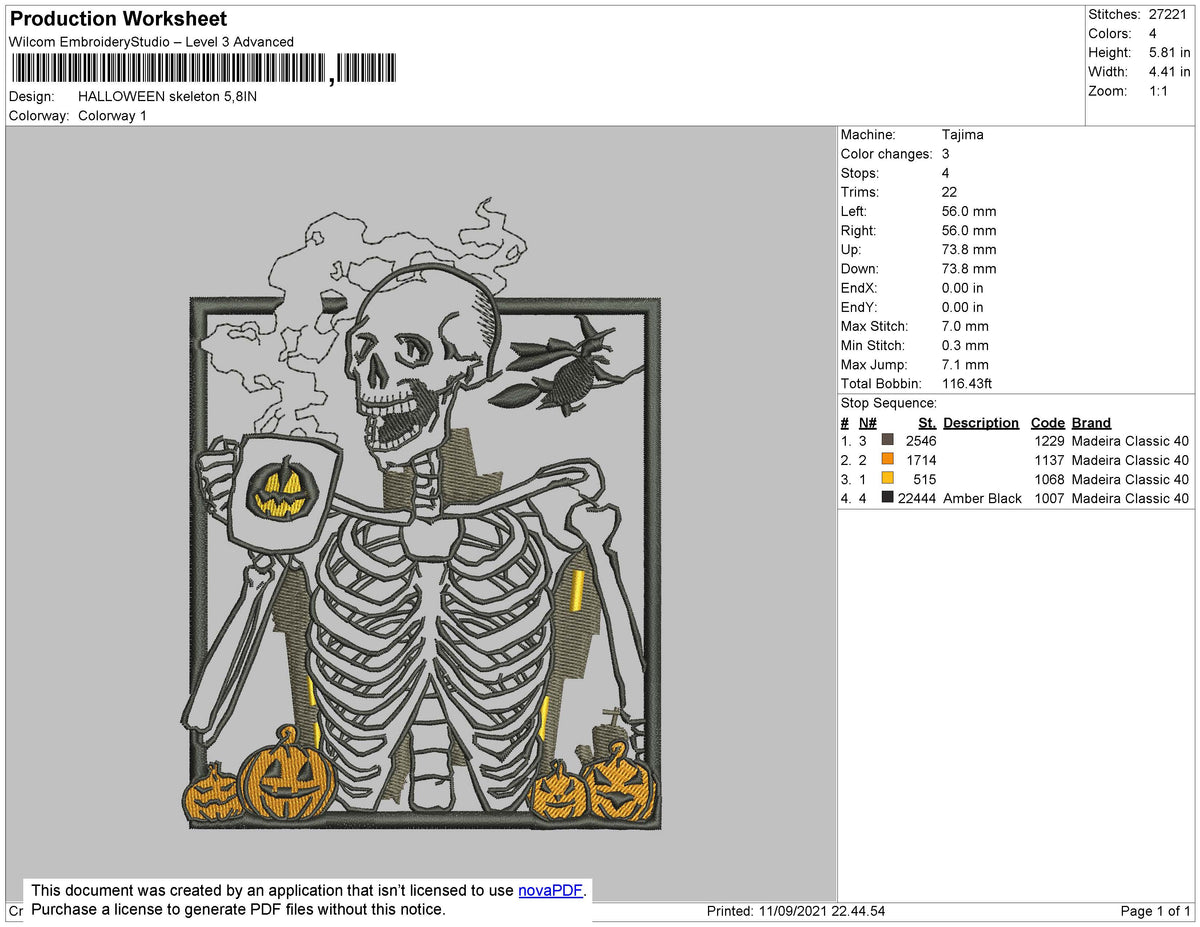Select the 'Color changes:' label
The height and width of the screenshot is (927, 1200).
tap(886, 154)
